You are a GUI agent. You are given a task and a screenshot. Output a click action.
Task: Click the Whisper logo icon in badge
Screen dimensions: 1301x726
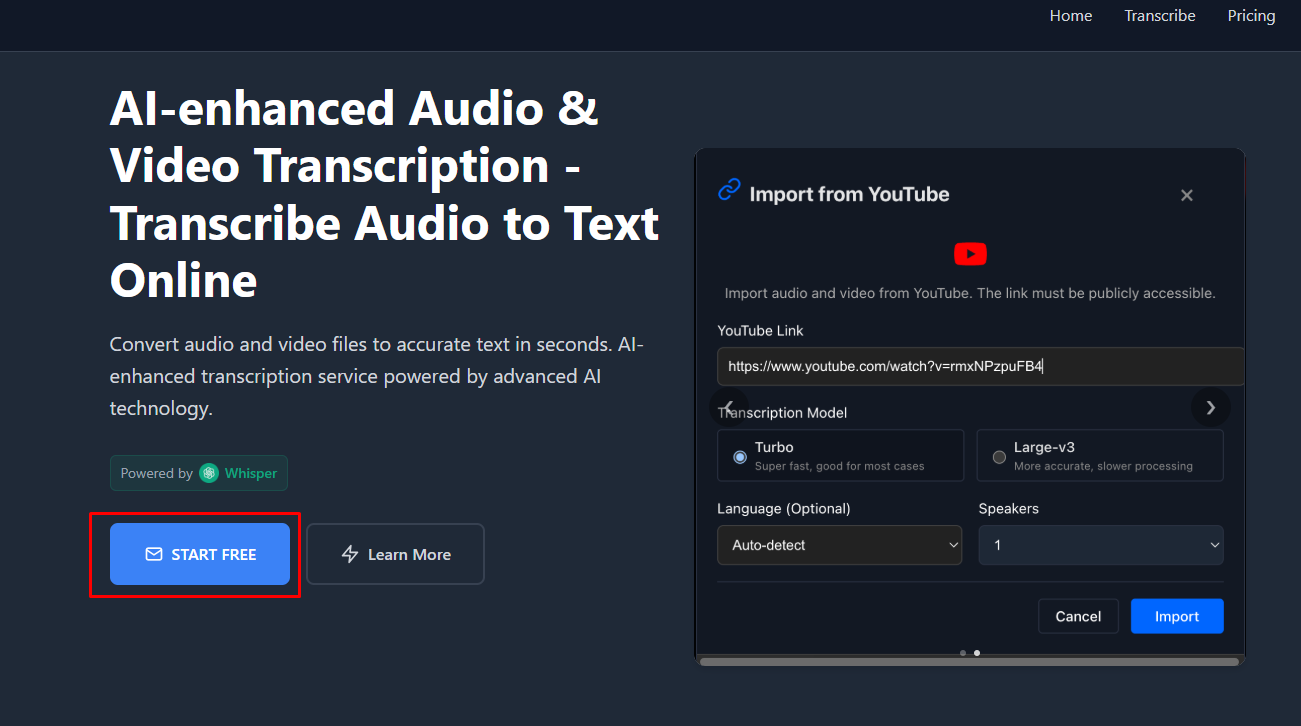click(209, 473)
